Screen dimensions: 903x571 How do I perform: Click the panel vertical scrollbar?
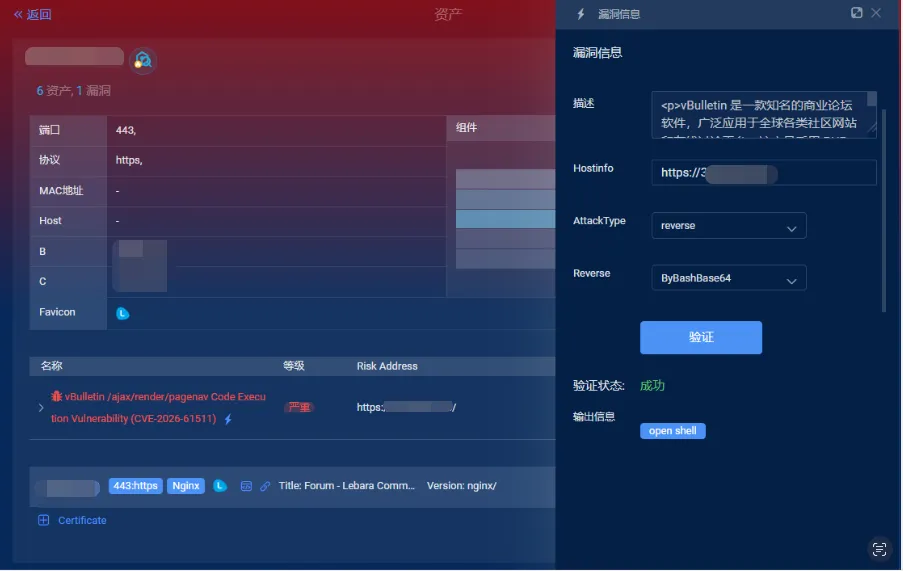[884, 210]
